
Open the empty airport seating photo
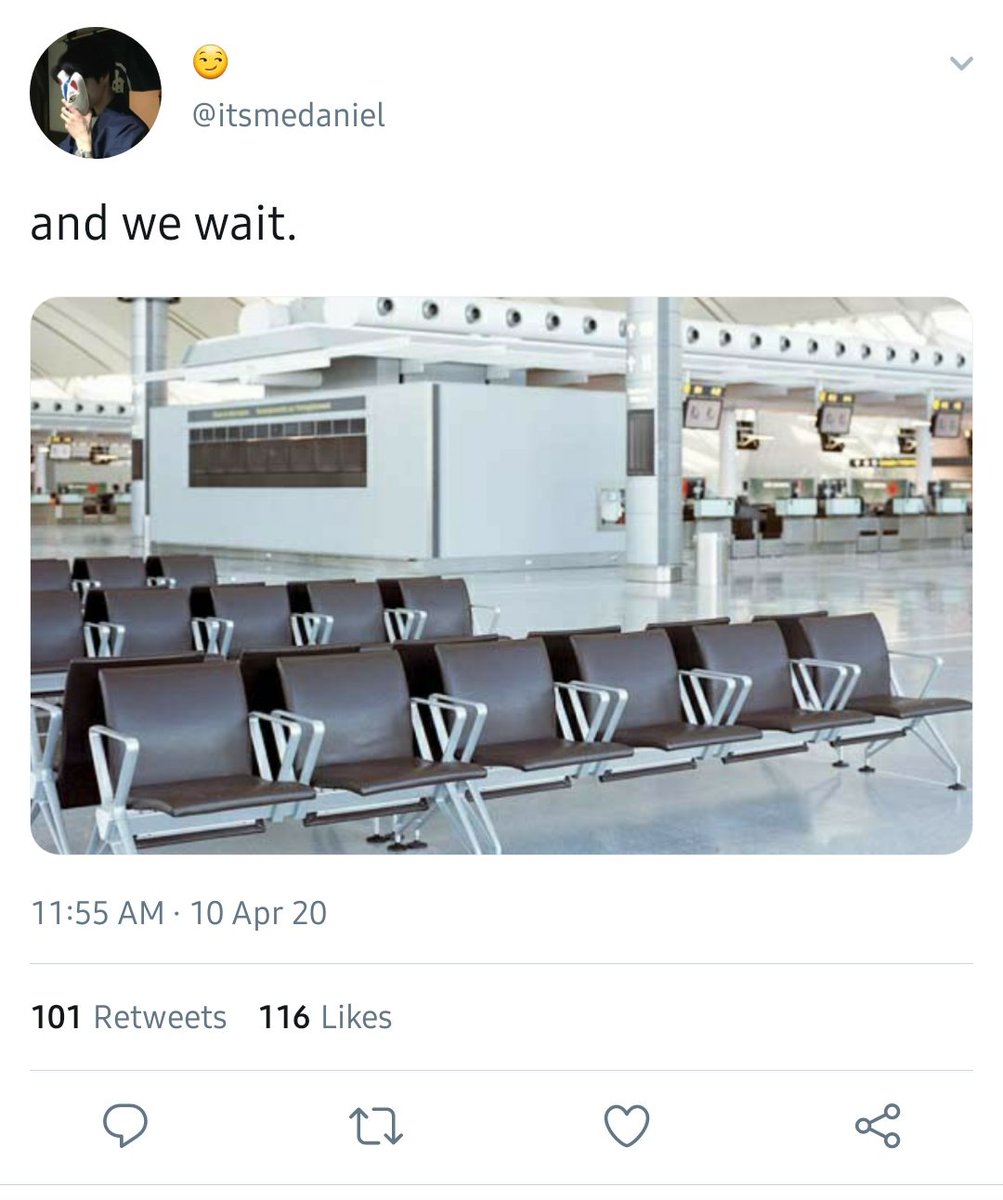point(501,575)
